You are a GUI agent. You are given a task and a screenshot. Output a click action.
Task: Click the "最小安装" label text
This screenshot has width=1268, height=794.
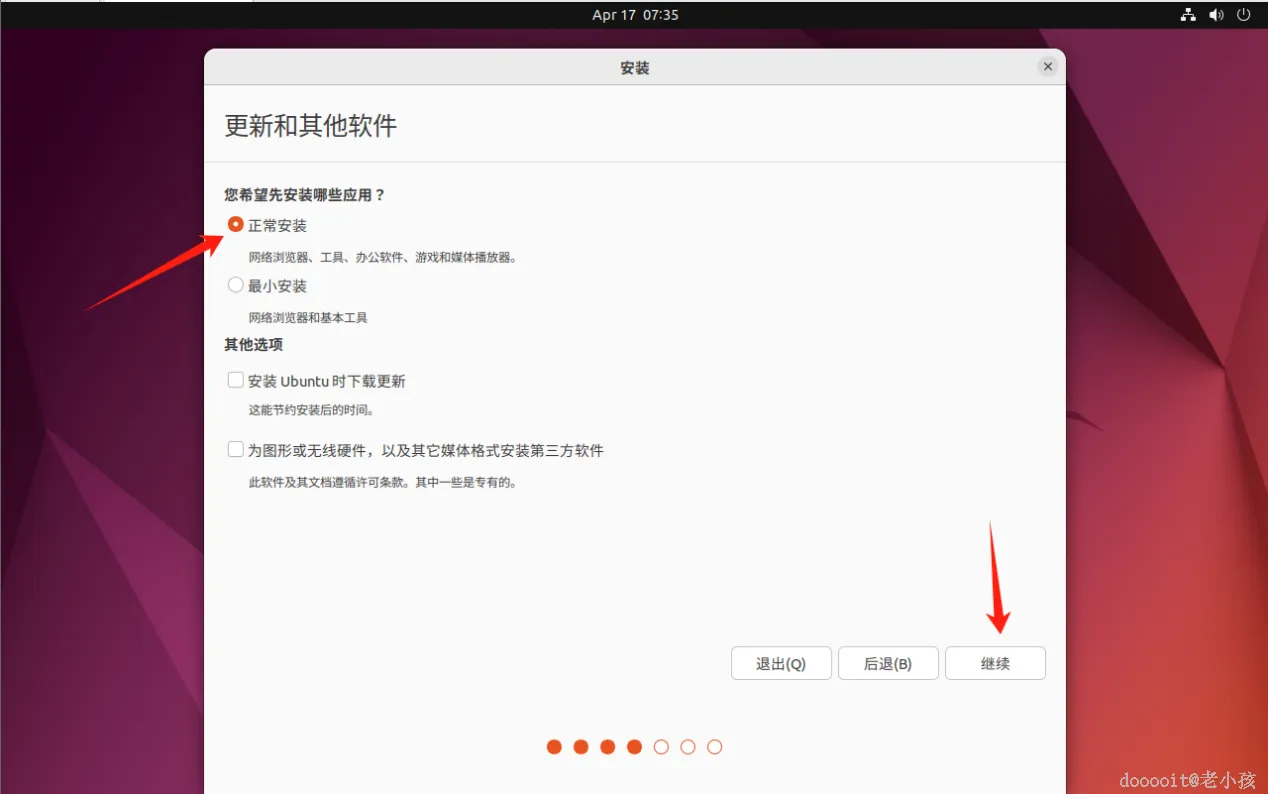click(278, 285)
